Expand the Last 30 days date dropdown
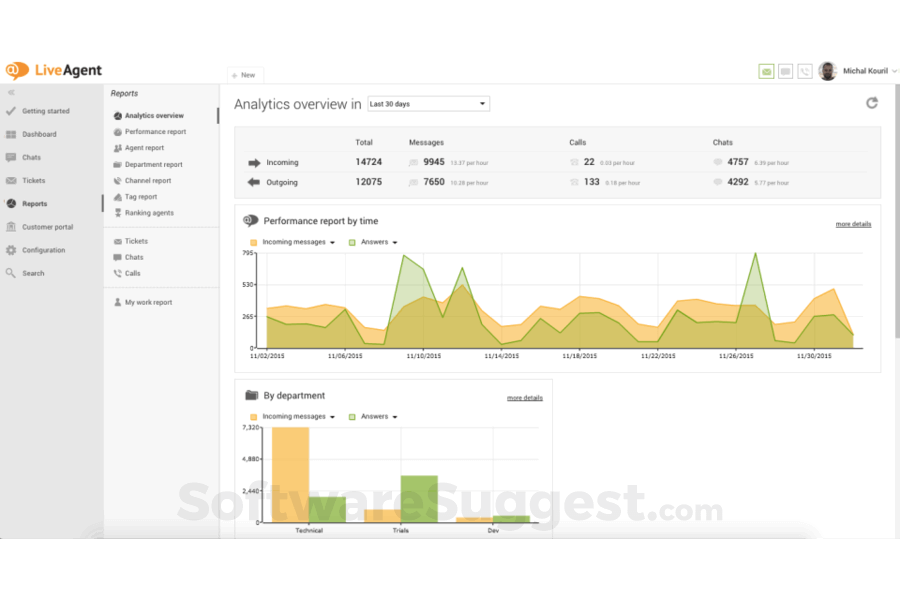Viewport: 900px width, 600px height. coord(428,104)
